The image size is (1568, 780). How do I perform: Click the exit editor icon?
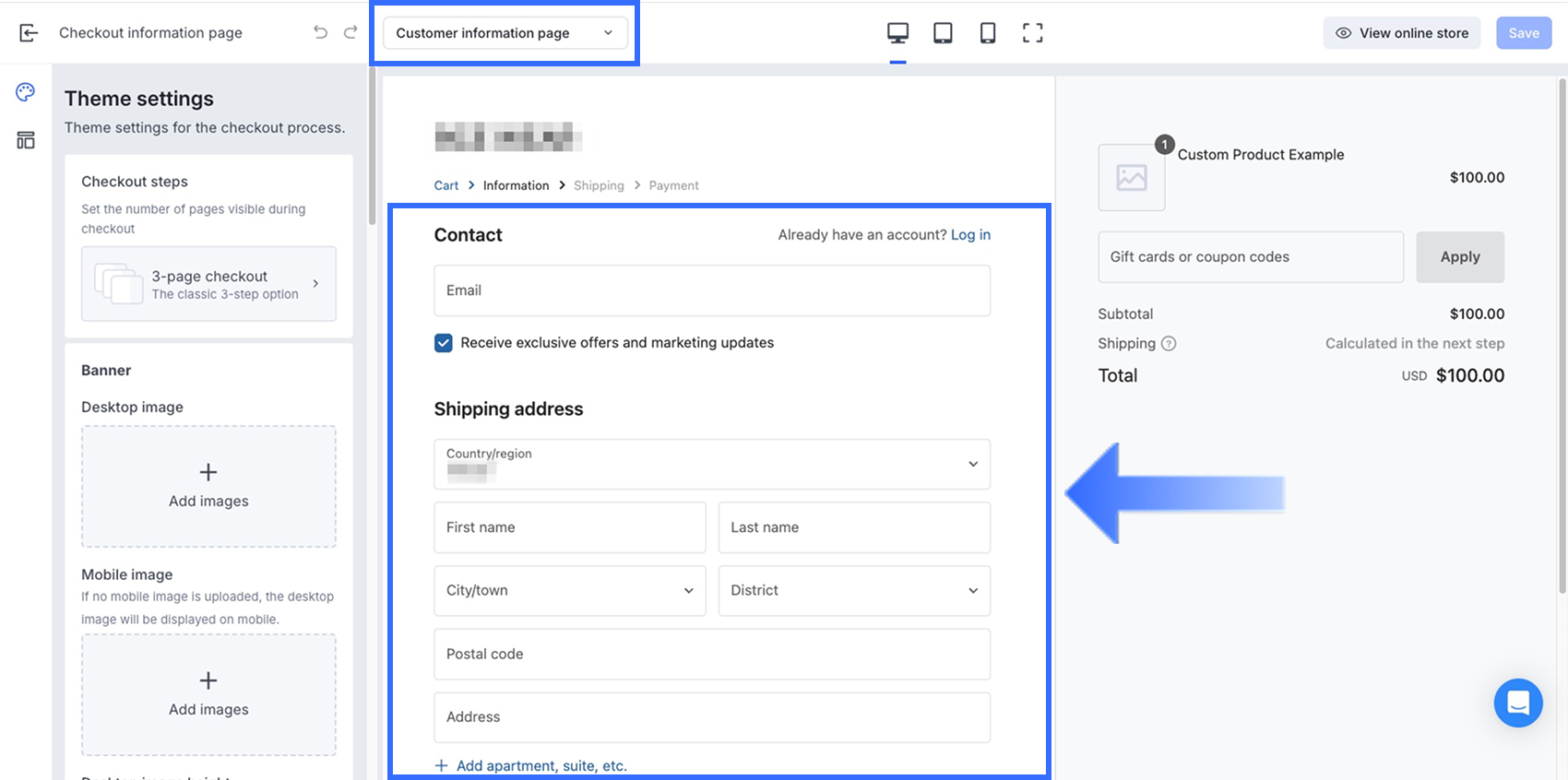pyautogui.click(x=29, y=33)
